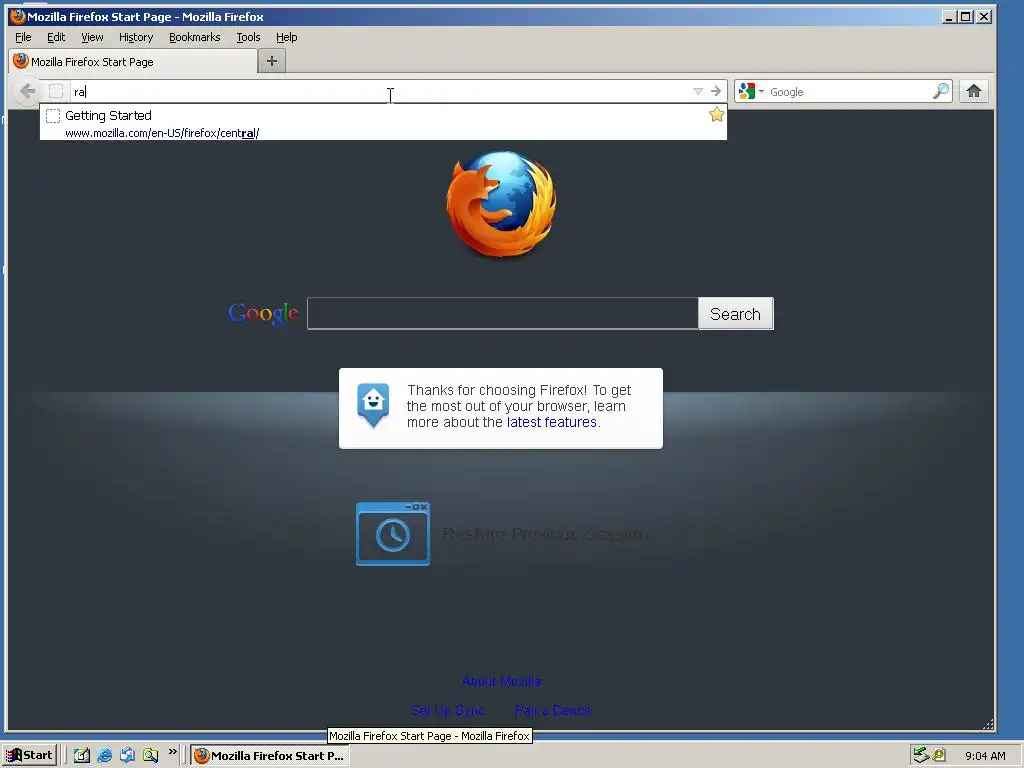1024x768 pixels.
Task: Open the Set Up Sync link
Action: click(447, 710)
